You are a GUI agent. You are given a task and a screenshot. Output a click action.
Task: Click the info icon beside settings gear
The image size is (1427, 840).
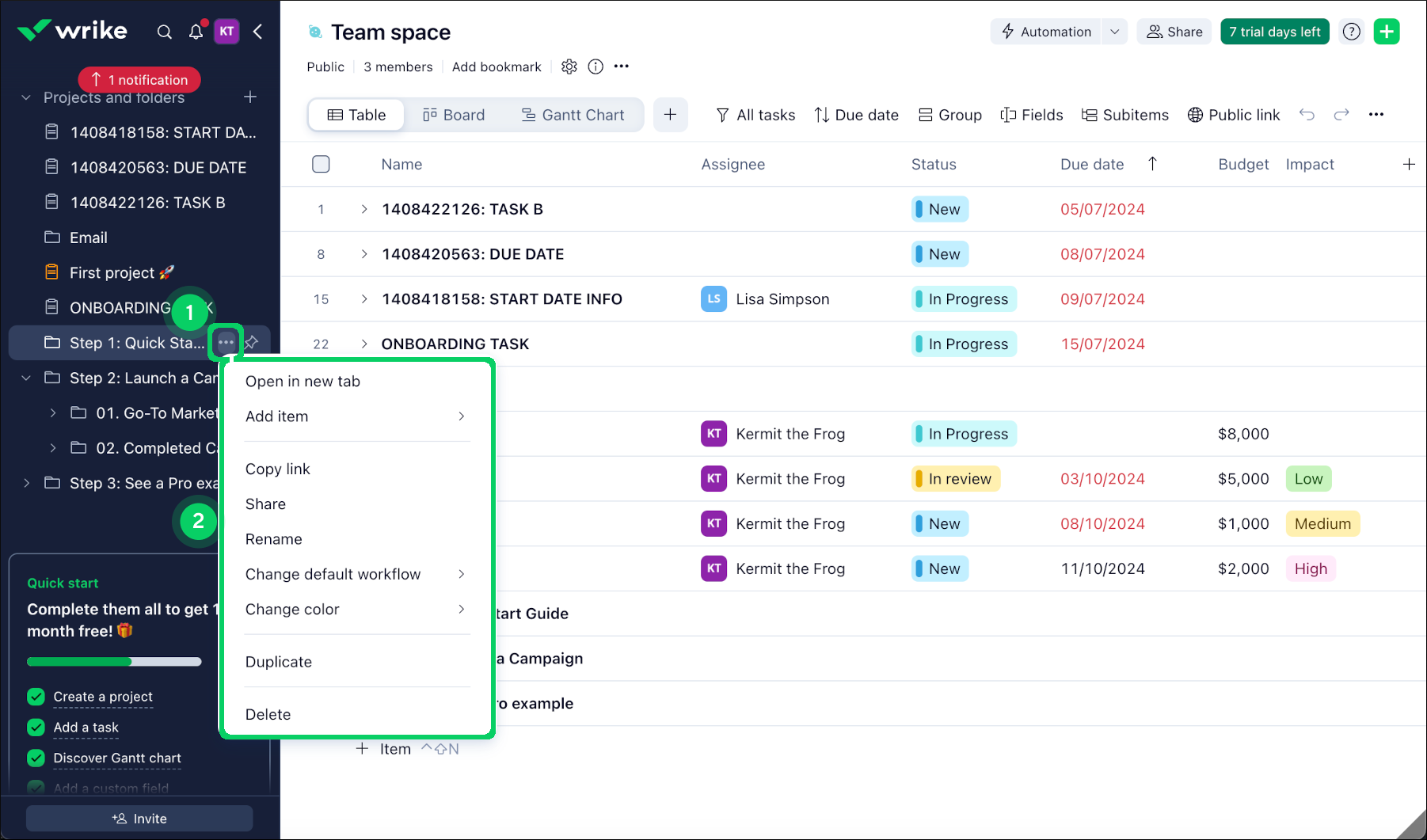(x=596, y=67)
